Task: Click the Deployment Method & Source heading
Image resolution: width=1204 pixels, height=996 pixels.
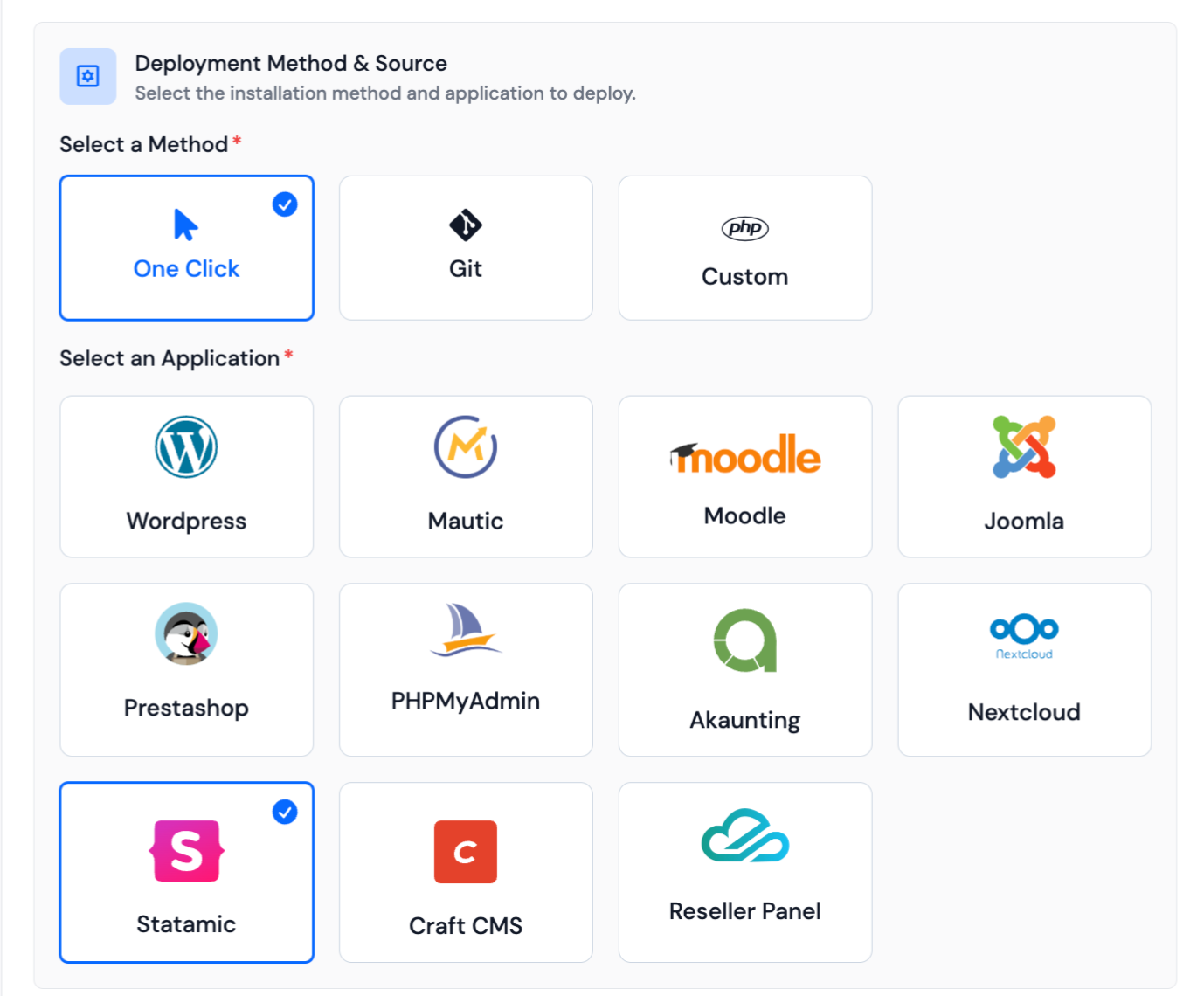Action: tap(291, 63)
